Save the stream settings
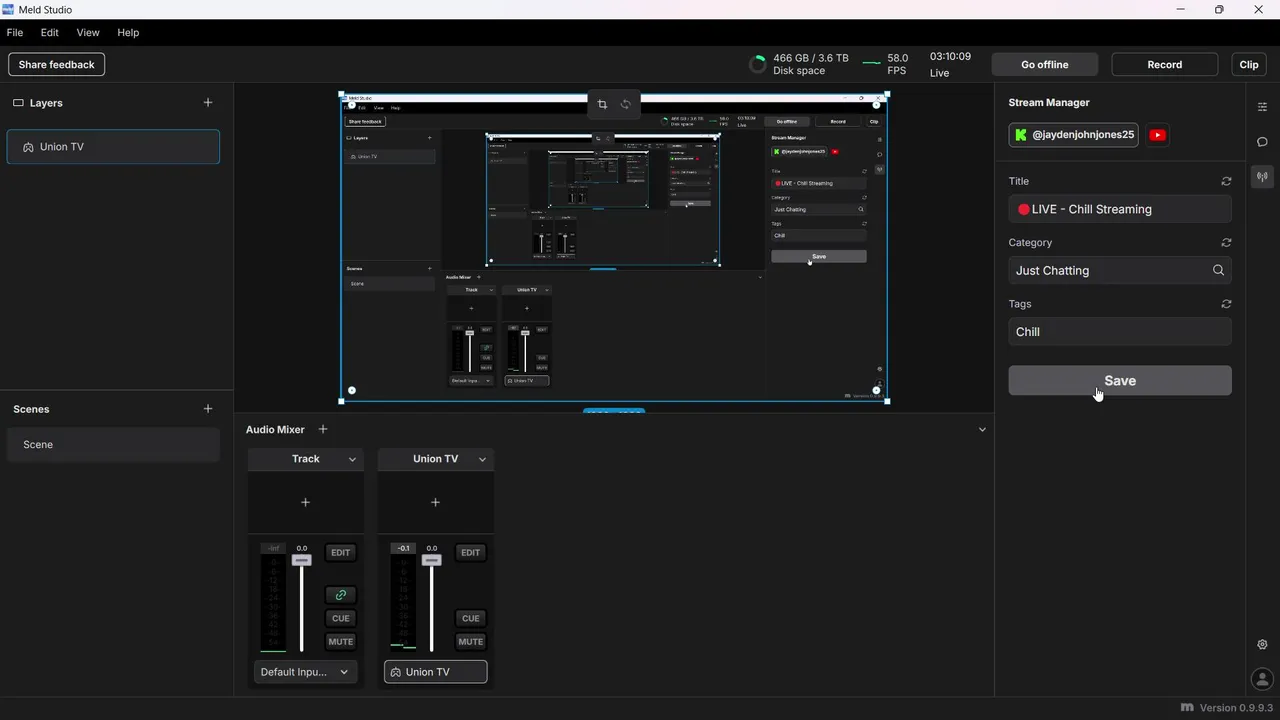This screenshot has width=1280, height=720. click(1120, 381)
